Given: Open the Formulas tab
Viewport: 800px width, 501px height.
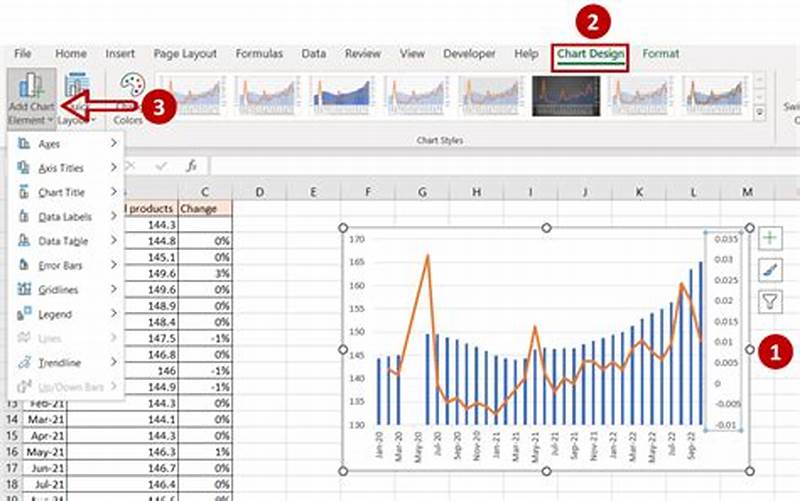Looking at the screenshot, I should [x=259, y=54].
